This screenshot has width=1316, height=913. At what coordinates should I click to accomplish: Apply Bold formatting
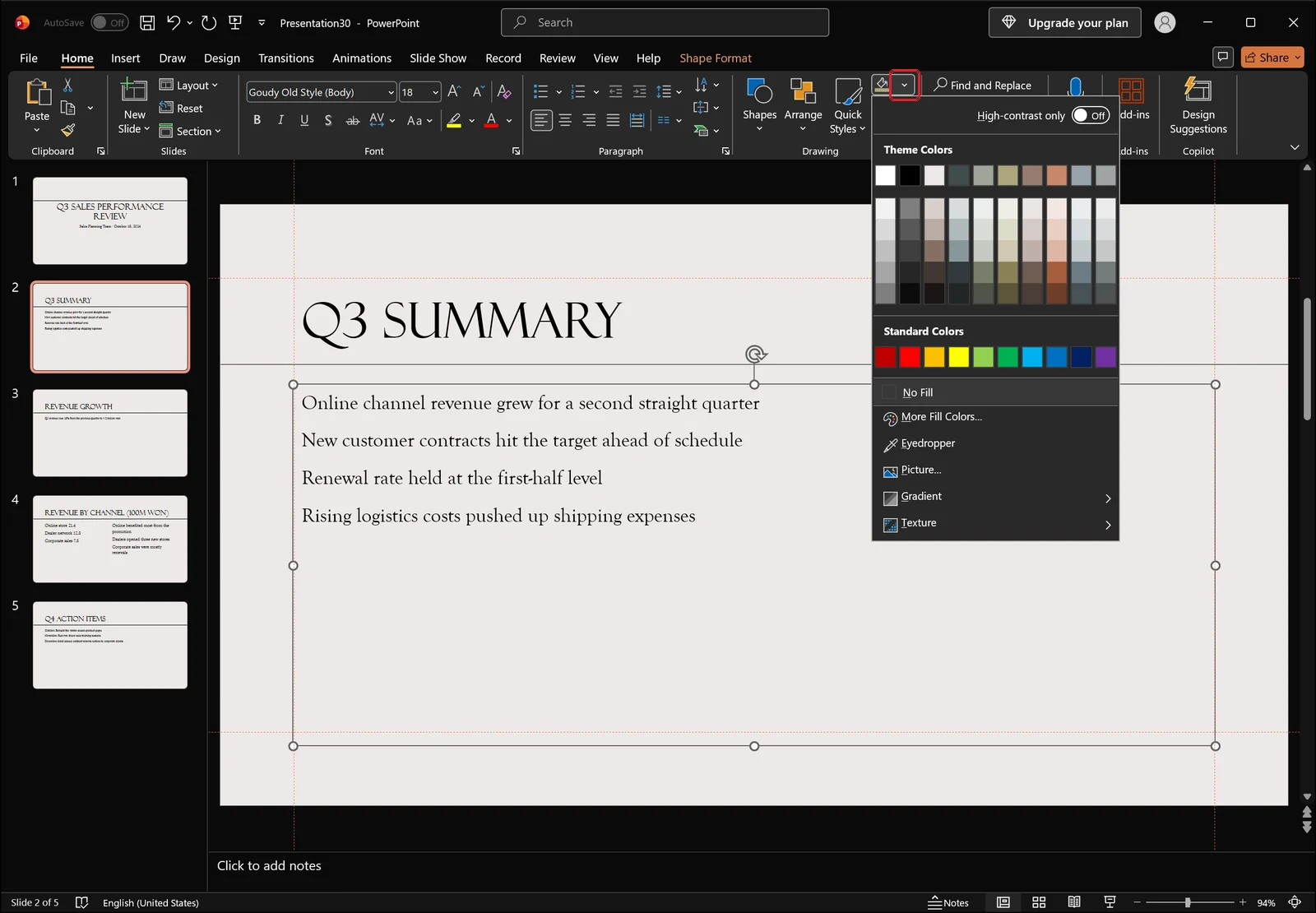(x=257, y=120)
